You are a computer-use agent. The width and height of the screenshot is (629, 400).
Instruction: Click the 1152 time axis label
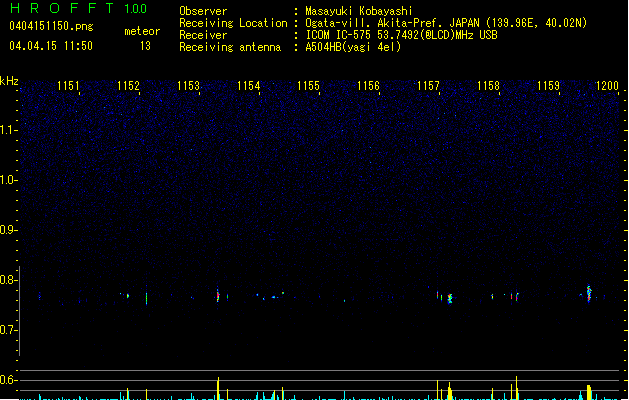[x=128, y=85]
